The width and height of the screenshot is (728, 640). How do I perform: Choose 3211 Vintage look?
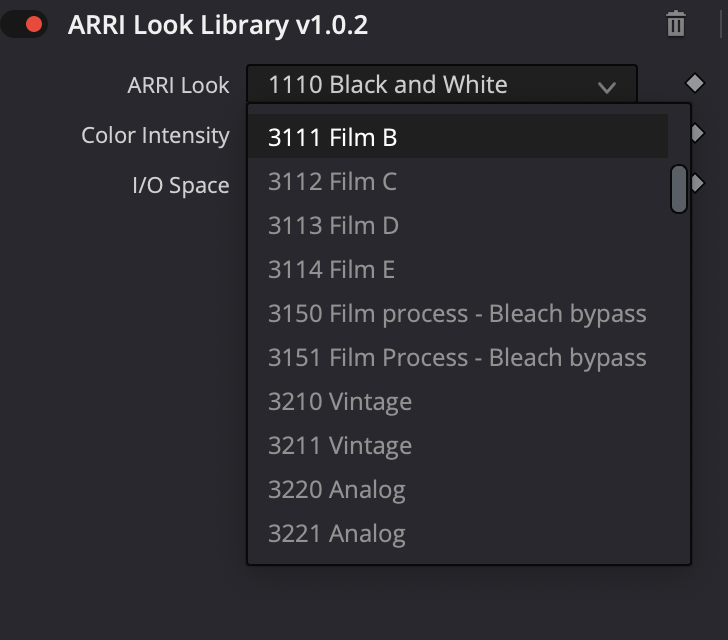458,445
